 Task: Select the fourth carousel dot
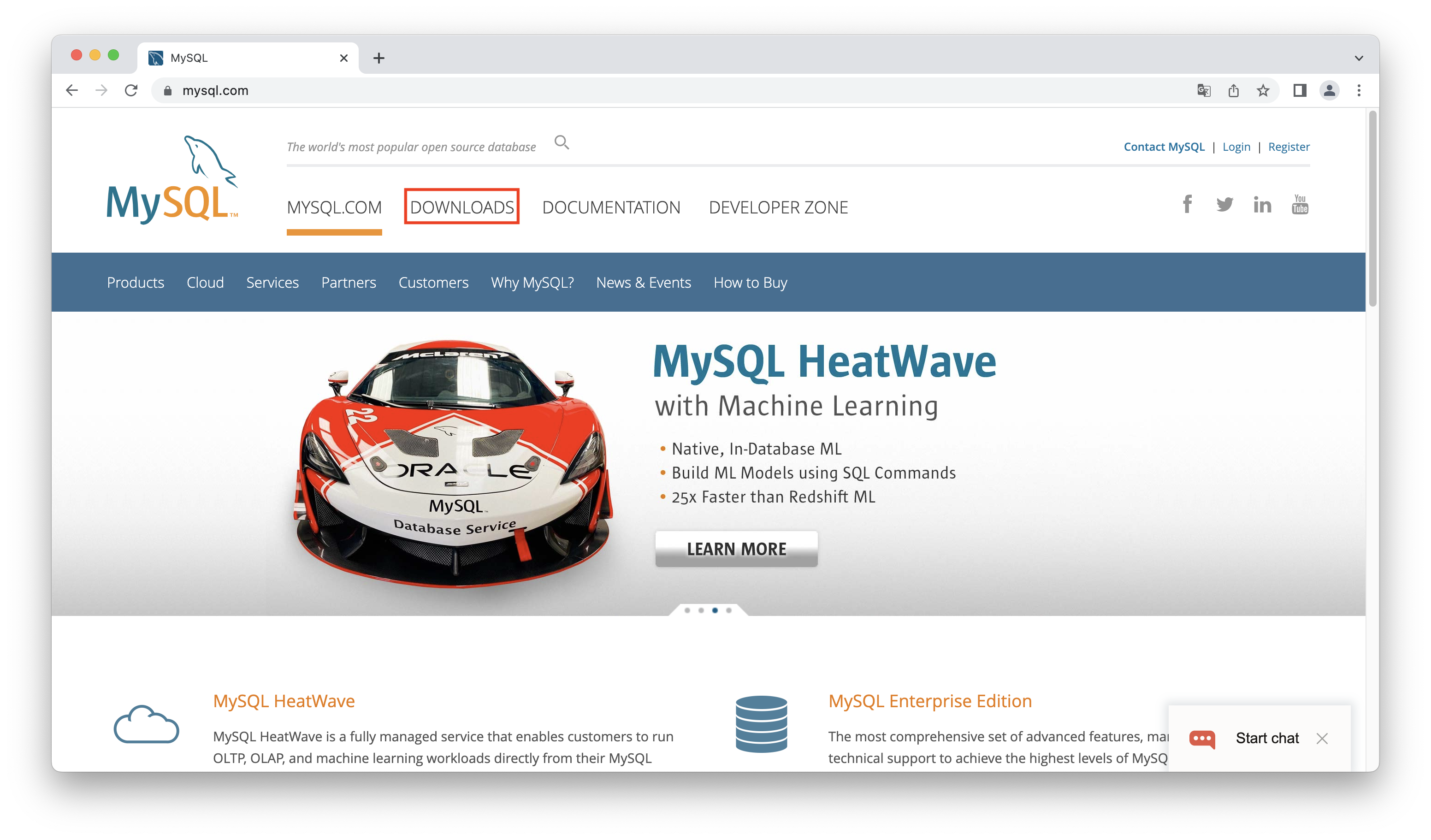728,610
